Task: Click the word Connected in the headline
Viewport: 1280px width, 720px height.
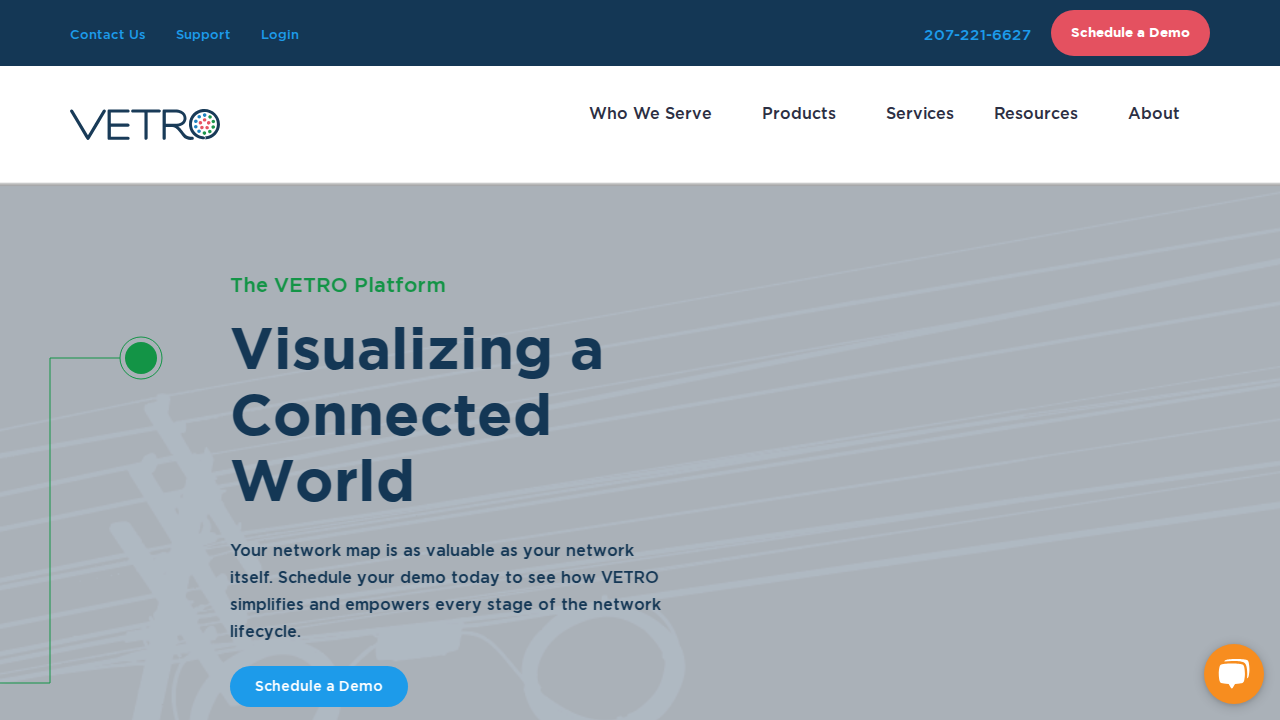Action: coord(391,415)
